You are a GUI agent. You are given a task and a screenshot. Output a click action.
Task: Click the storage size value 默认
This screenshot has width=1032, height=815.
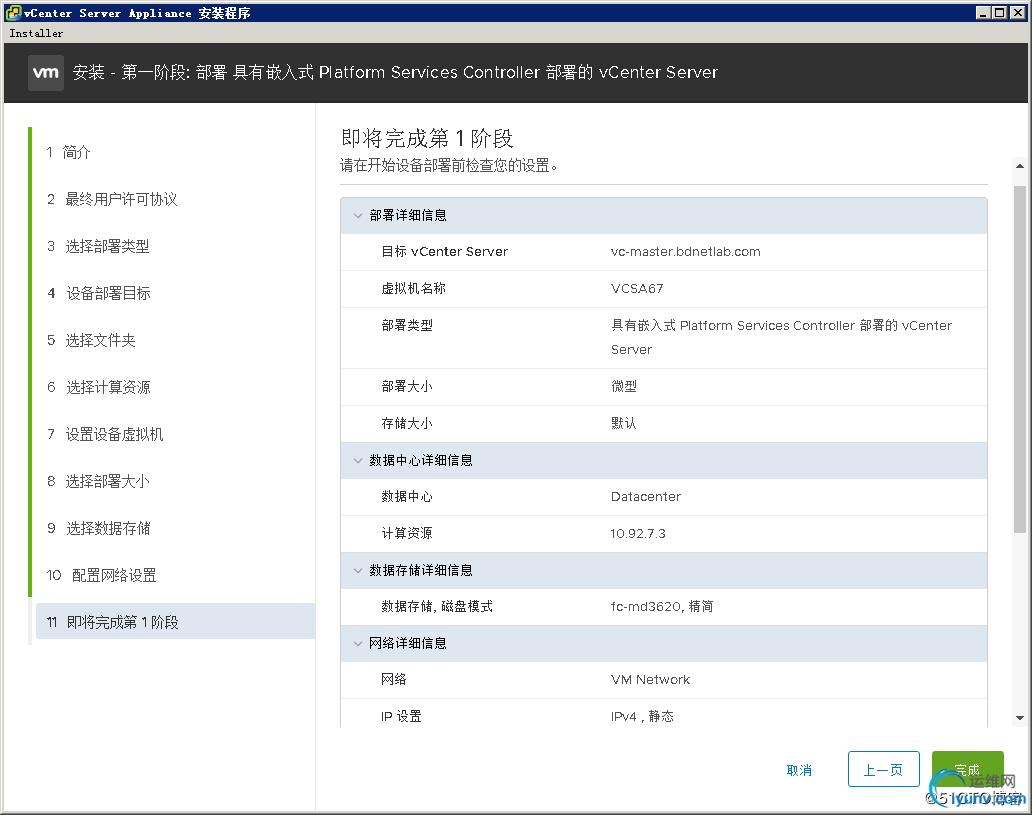623,423
